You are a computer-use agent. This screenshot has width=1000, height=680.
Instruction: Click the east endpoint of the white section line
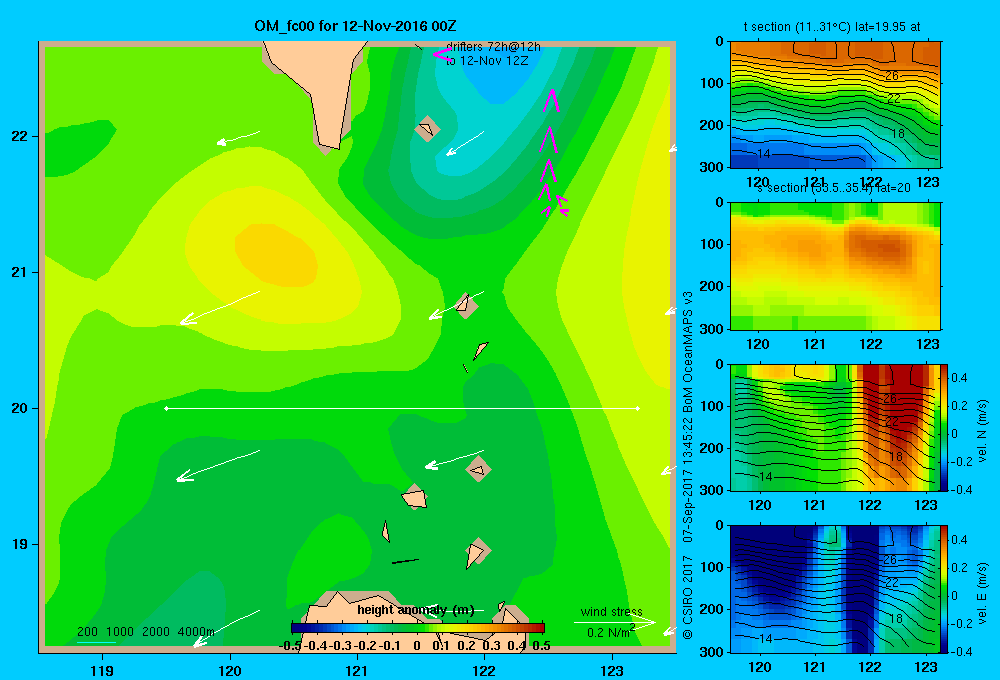pyautogui.click(x=638, y=408)
